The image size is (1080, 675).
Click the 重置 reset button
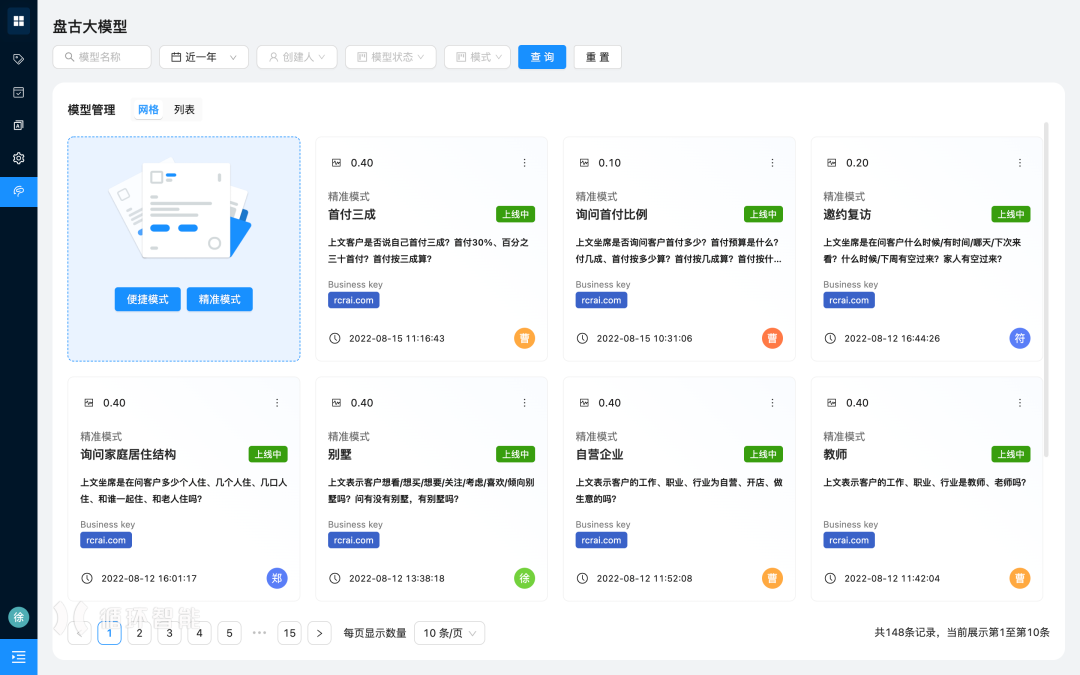(597, 57)
